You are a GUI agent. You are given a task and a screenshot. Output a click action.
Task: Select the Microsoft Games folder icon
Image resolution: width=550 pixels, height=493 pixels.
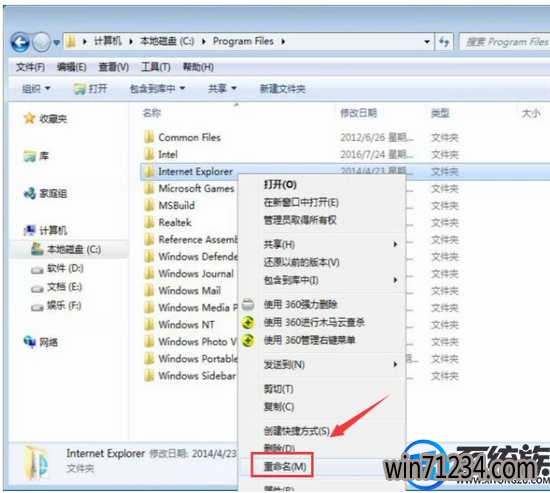149,188
